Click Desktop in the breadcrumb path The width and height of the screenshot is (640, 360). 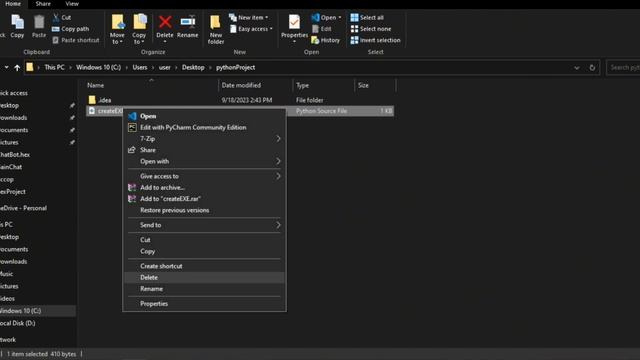click(x=193, y=67)
